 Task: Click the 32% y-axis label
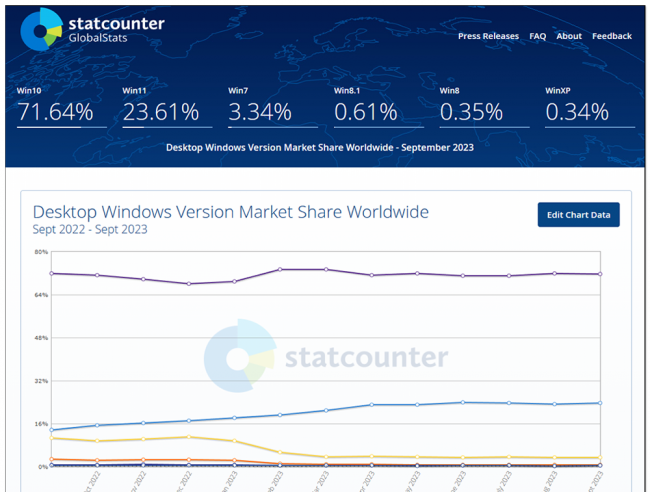pos(41,381)
